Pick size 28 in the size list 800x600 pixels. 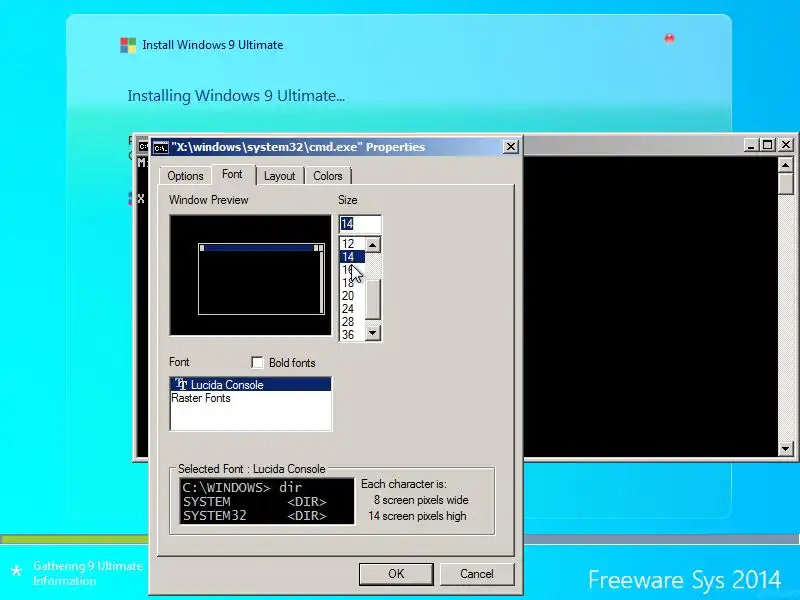point(352,321)
